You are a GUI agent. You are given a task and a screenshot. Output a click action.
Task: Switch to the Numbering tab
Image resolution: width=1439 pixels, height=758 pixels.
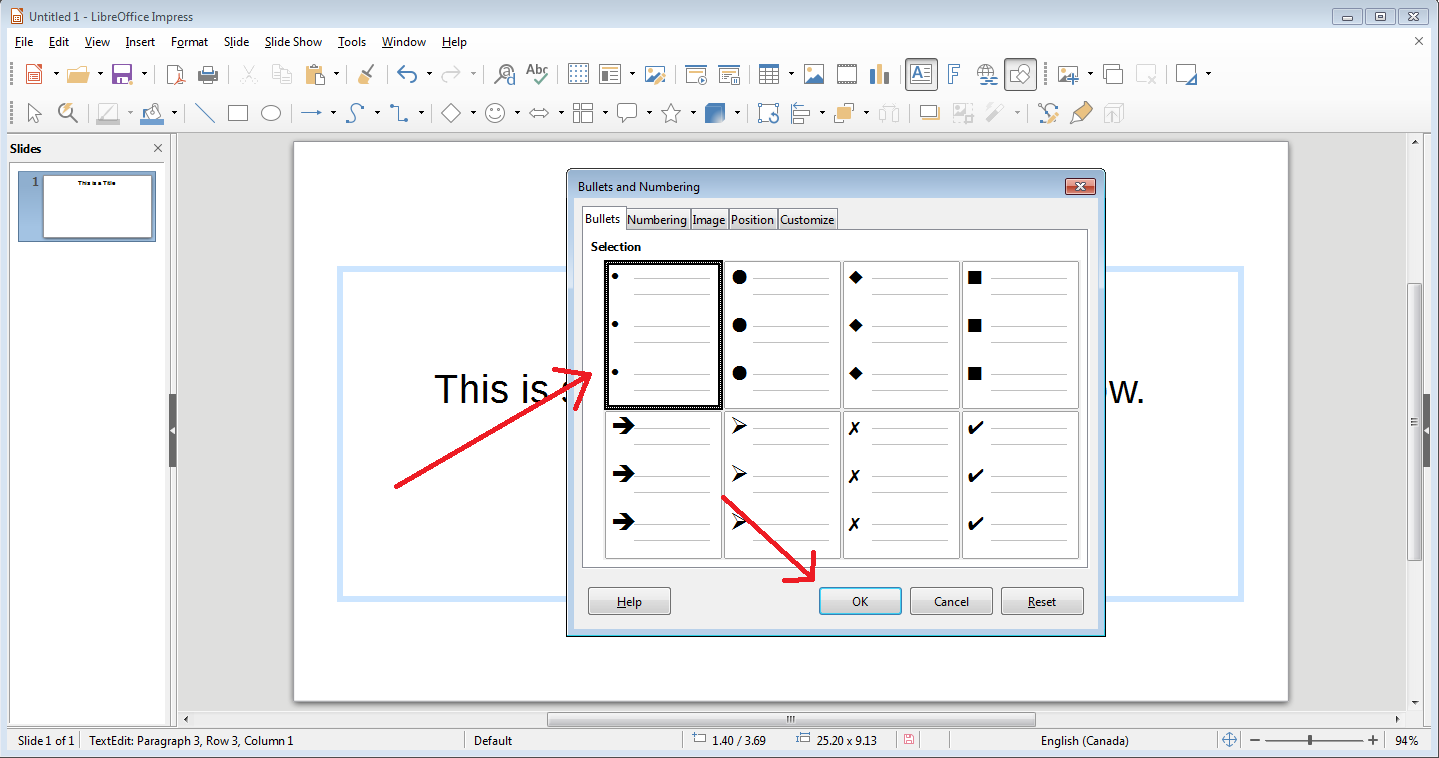tap(657, 220)
